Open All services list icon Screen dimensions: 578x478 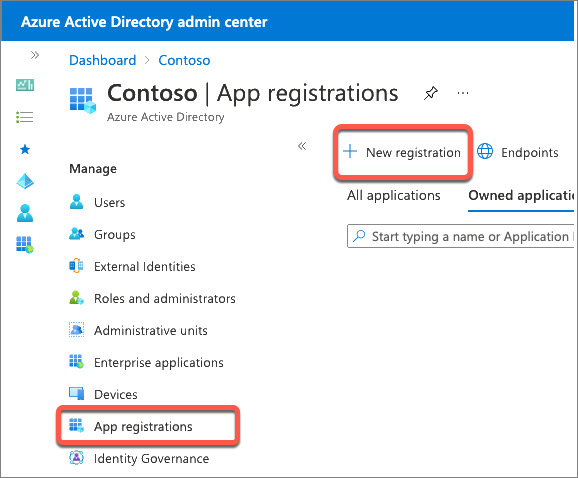(25, 117)
